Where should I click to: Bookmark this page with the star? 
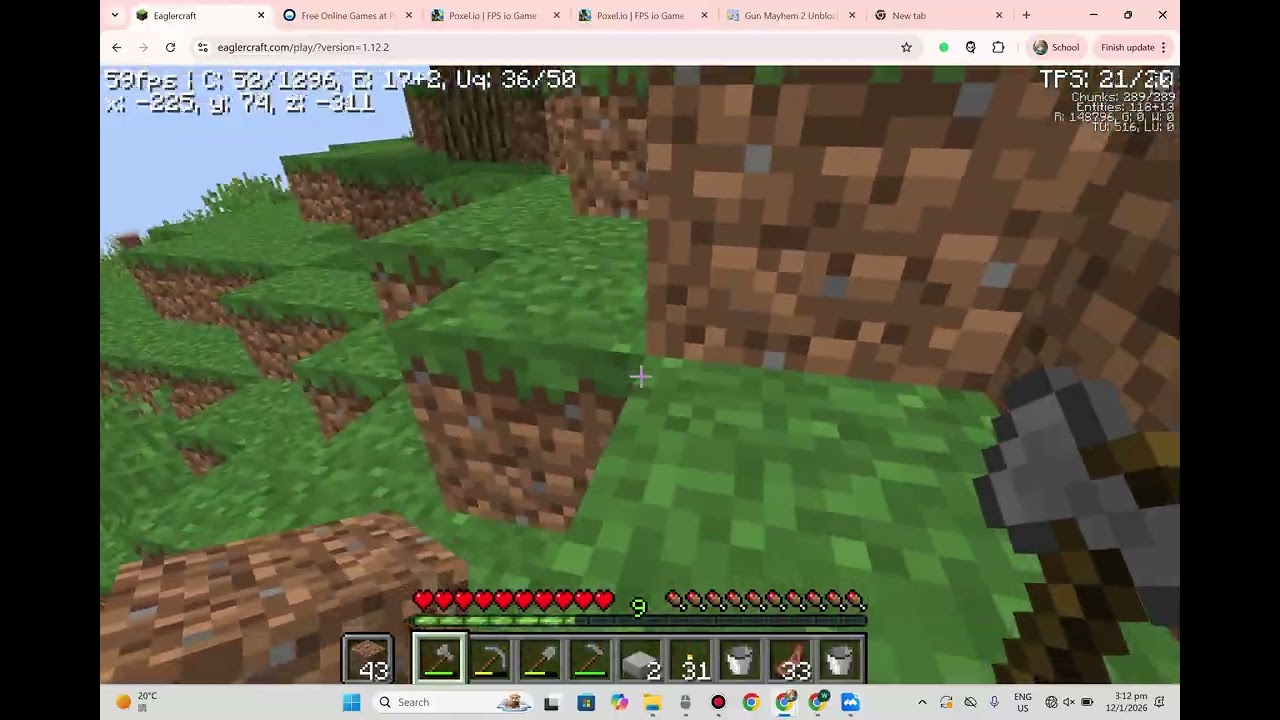(906, 47)
